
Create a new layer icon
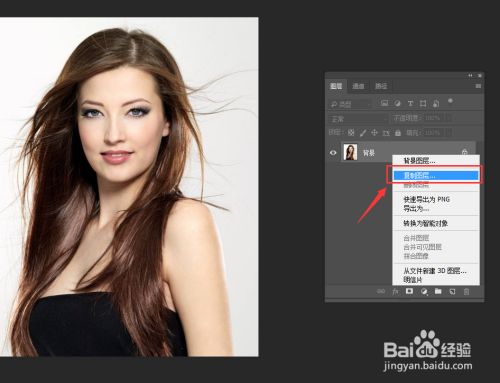[452, 292]
